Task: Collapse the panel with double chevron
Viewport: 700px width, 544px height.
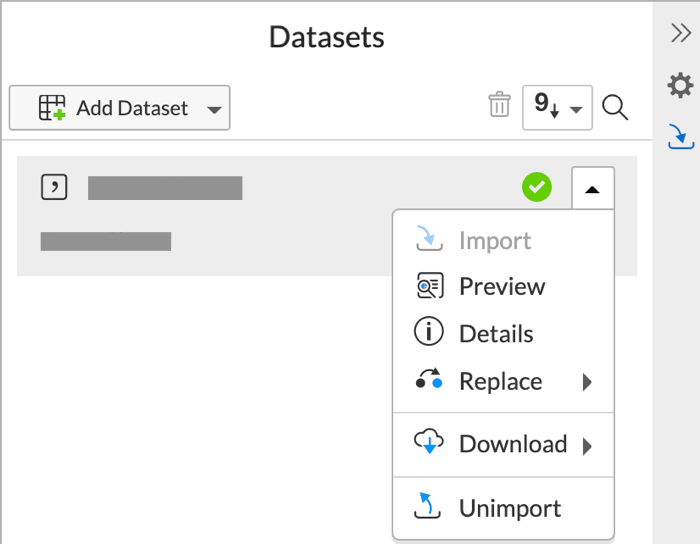Action: pos(681,33)
